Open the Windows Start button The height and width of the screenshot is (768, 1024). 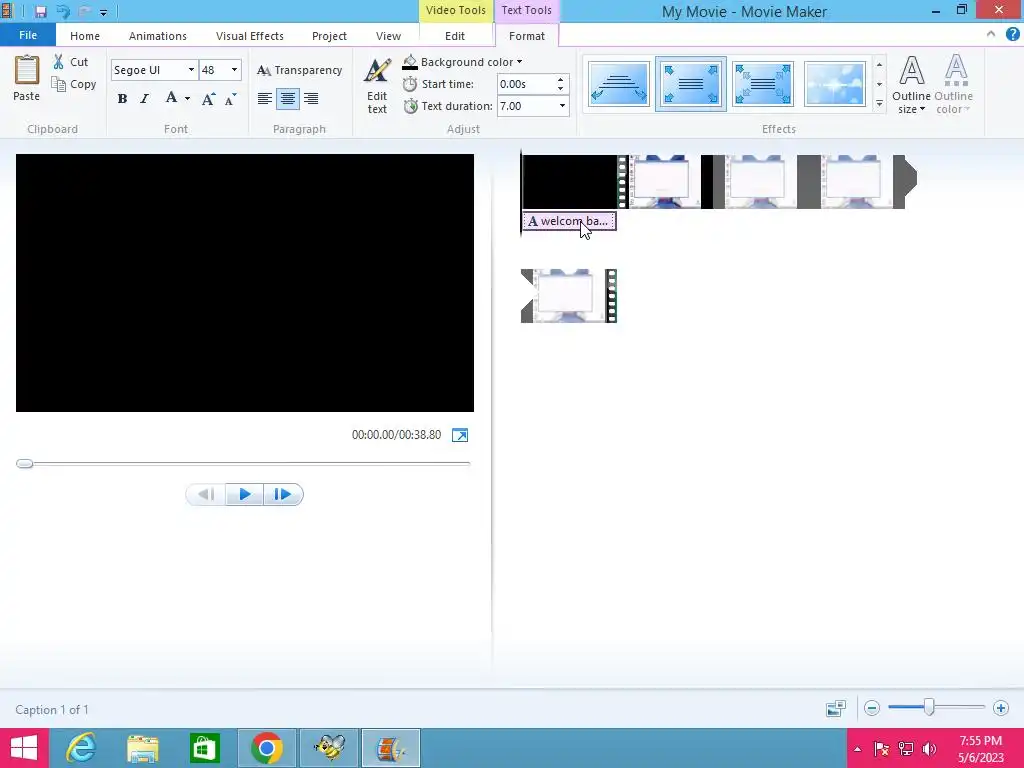click(x=24, y=748)
